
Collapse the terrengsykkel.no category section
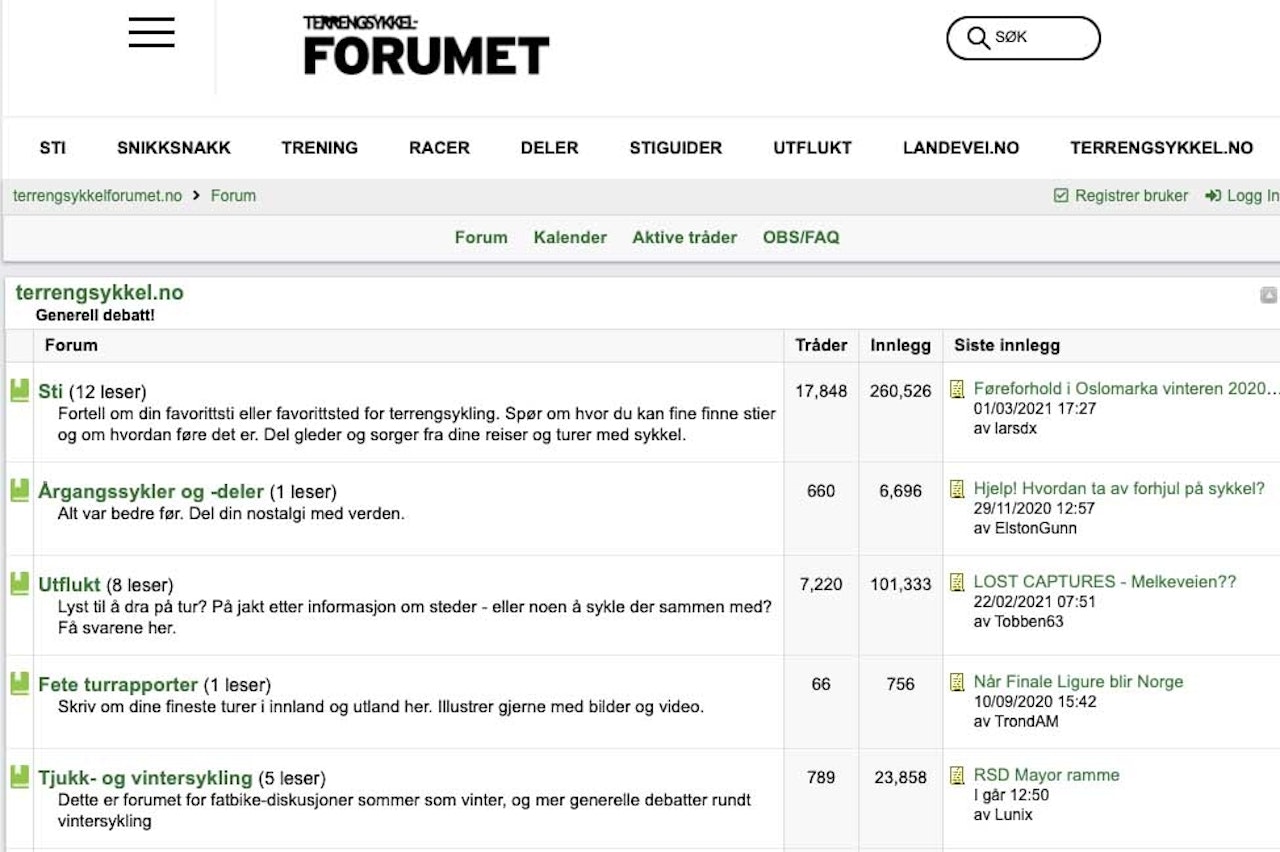point(1268,294)
